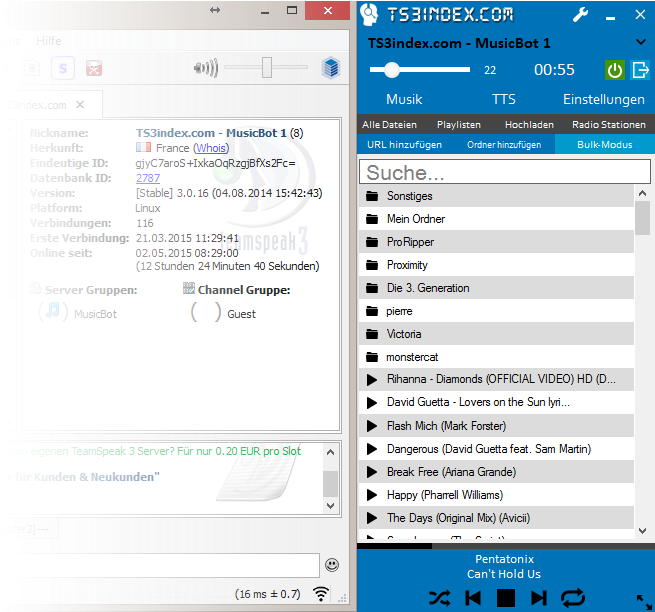
Task: Open the monstercat folder icon
Action: pyautogui.click(x=372, y=357)
